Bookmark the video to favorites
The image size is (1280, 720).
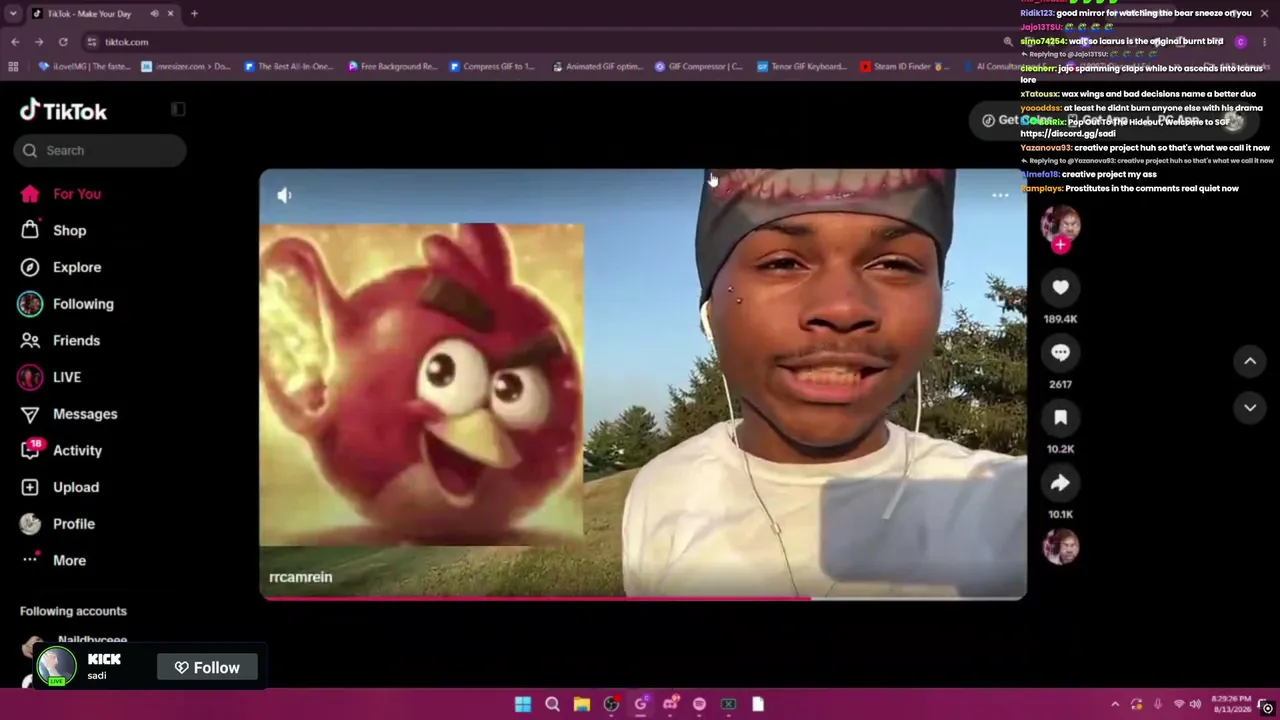[x=1060, y=418]
